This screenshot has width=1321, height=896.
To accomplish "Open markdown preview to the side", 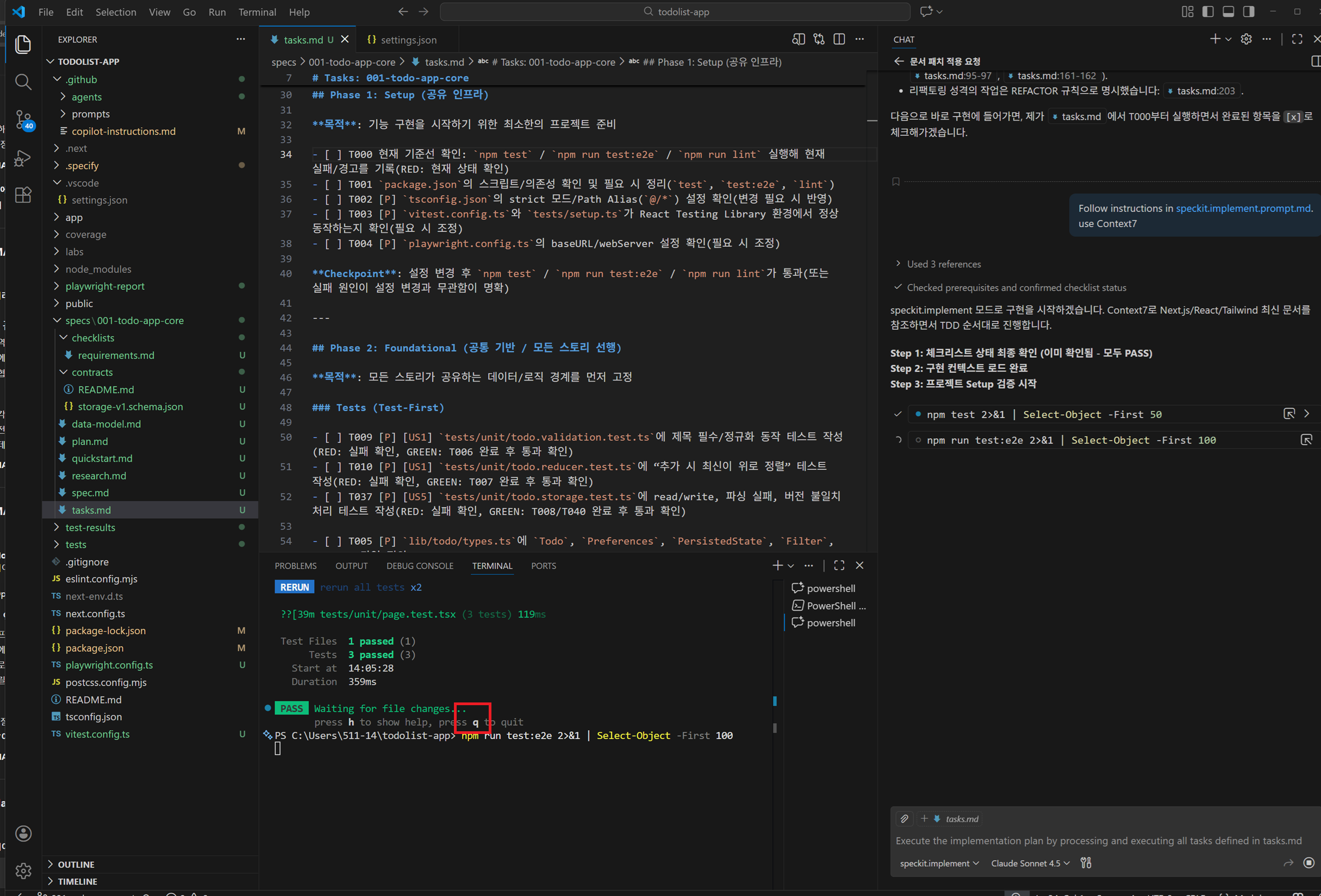I will (x=798, y=39).
